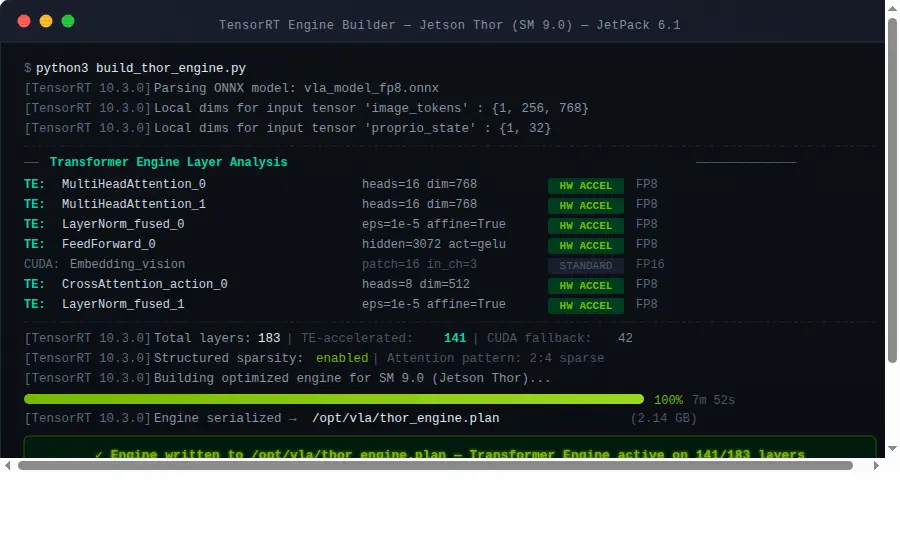
Task: Click the elapsed time '7m 52s'
Action: tap(713, 400)
